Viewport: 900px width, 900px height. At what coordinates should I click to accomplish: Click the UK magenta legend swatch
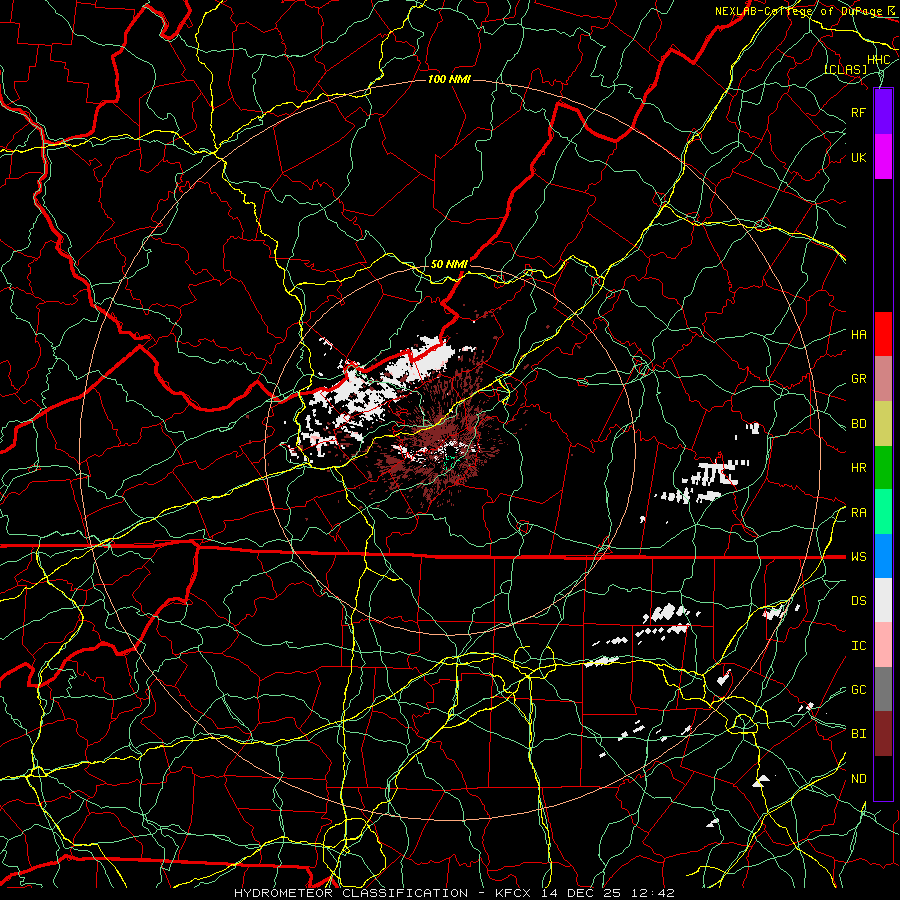click(x=883, y=157)
